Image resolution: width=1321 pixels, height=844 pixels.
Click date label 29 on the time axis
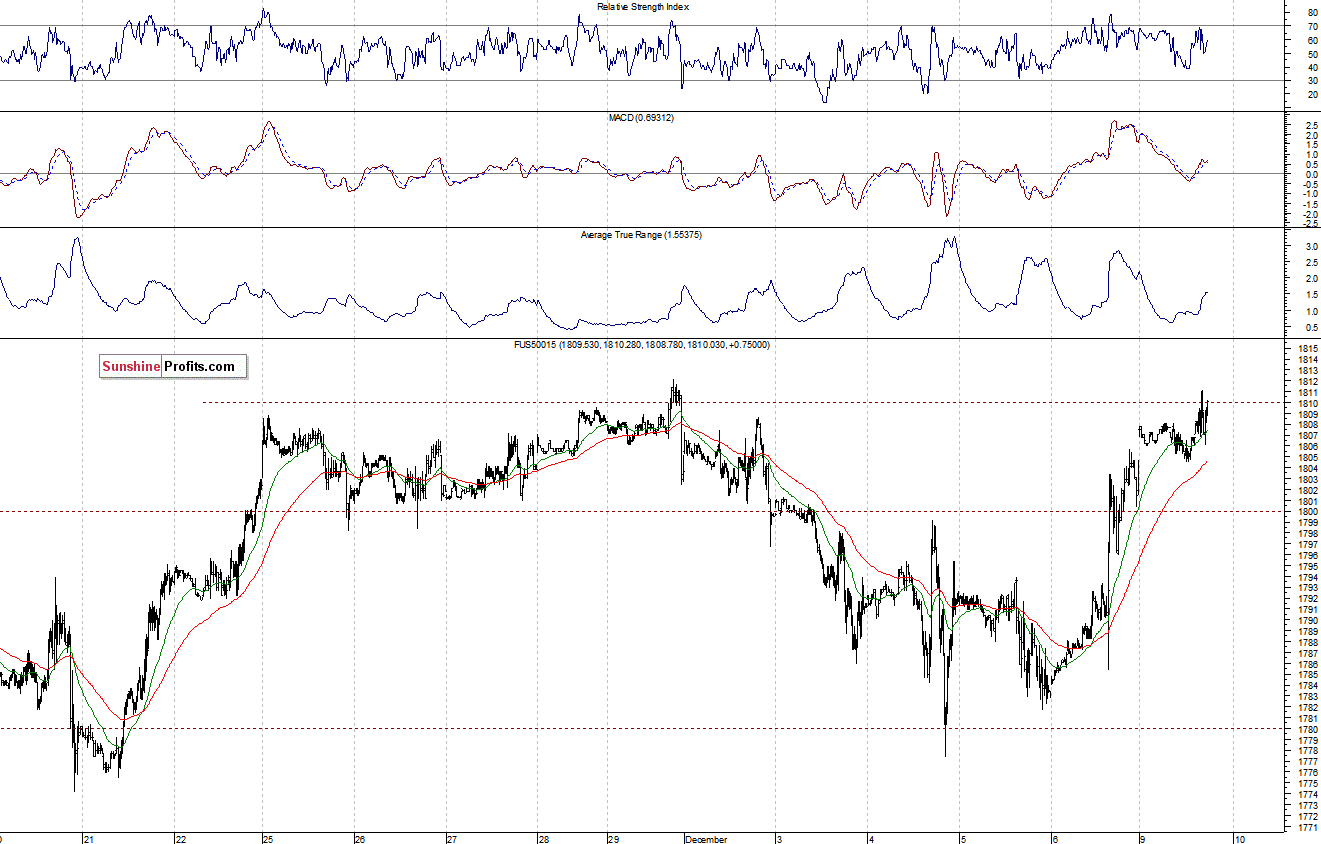pyautogui.click(x=613, y=839)
